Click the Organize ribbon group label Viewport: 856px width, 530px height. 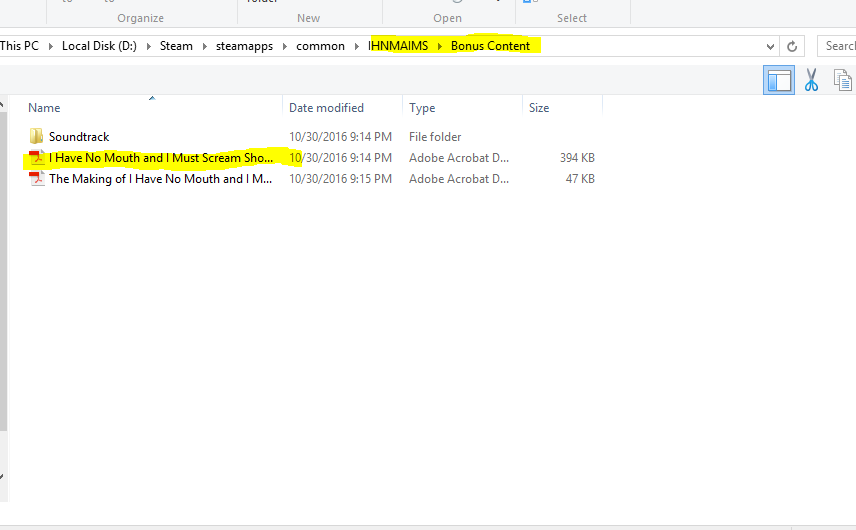coord(140,18)
